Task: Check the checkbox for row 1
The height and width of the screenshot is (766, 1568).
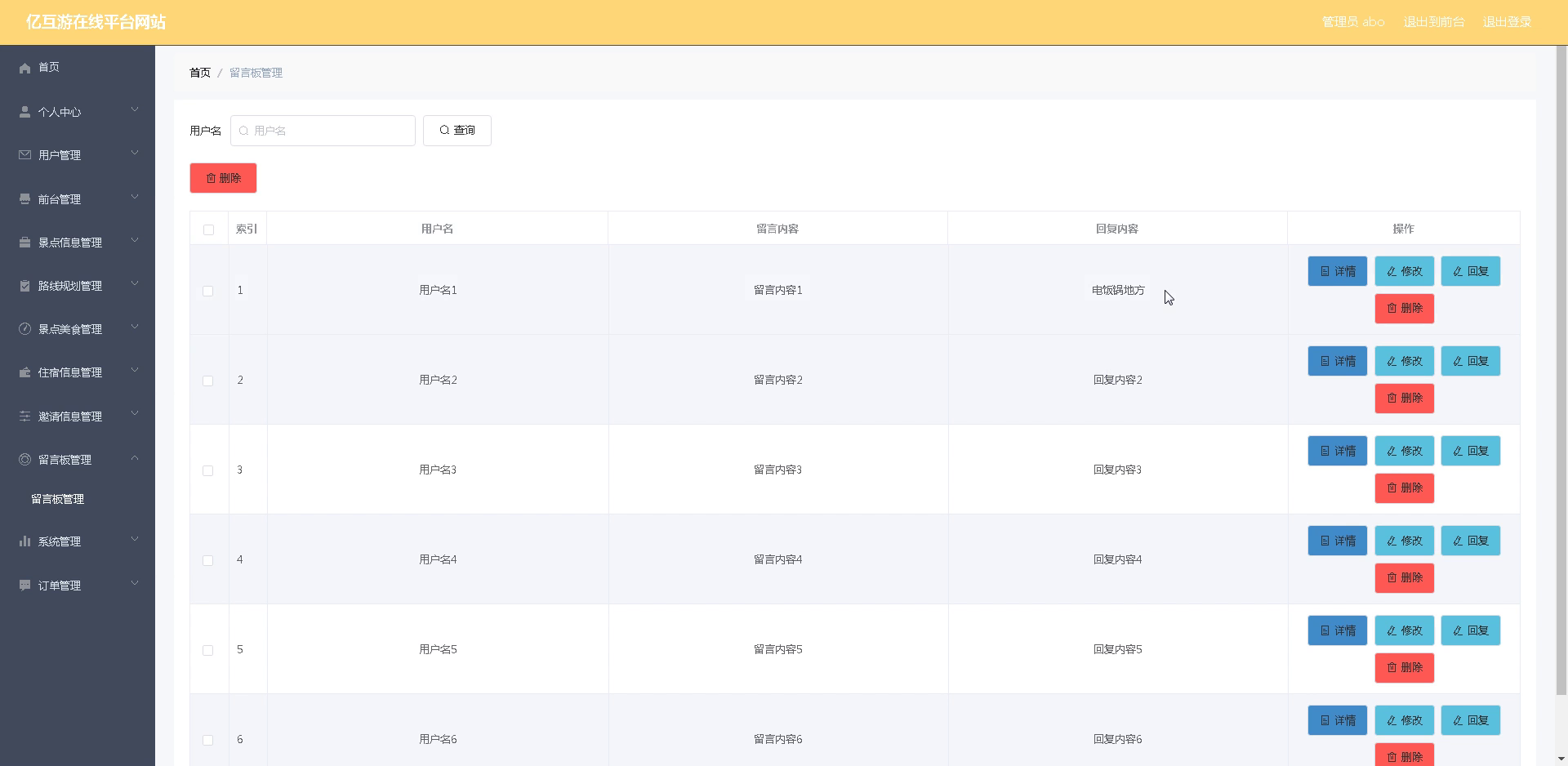Action: click(x=208, y=291)
